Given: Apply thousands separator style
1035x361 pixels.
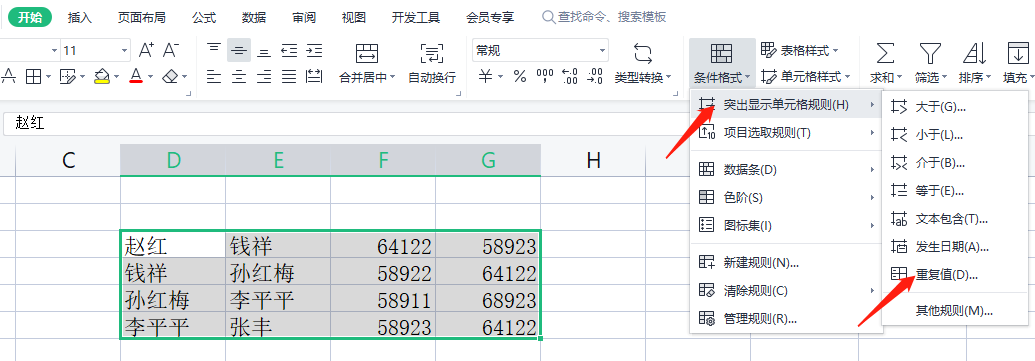Looking at the screenshot, I should (545, 77).
